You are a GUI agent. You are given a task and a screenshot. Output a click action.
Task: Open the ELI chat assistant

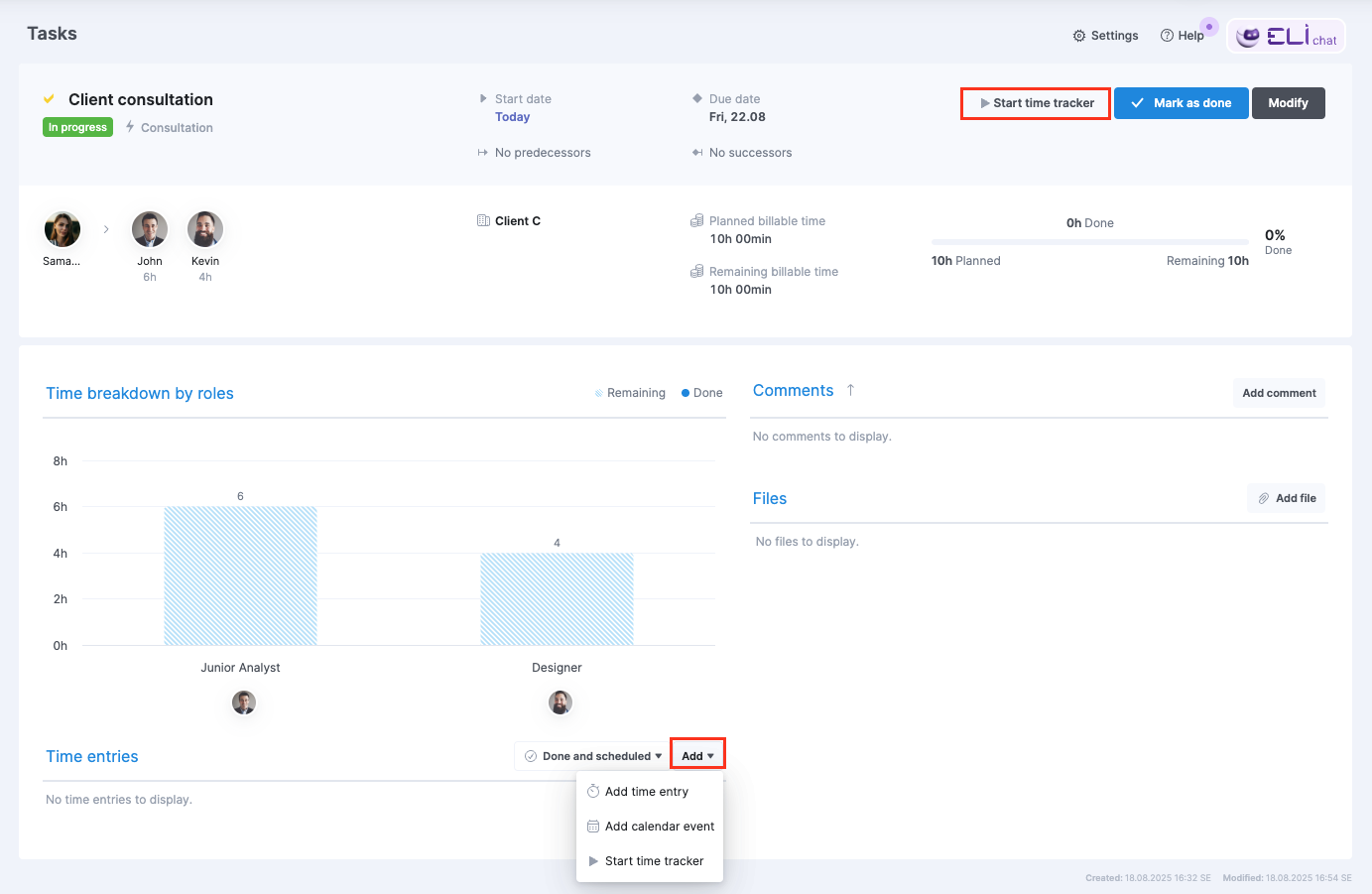pyautogui.click(x=1287, y=36)
